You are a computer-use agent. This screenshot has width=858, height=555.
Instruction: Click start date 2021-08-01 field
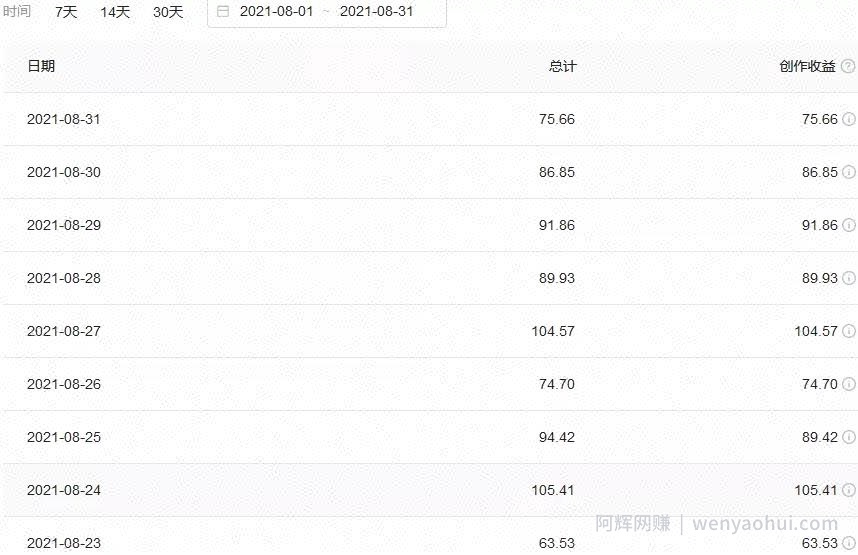276,11
